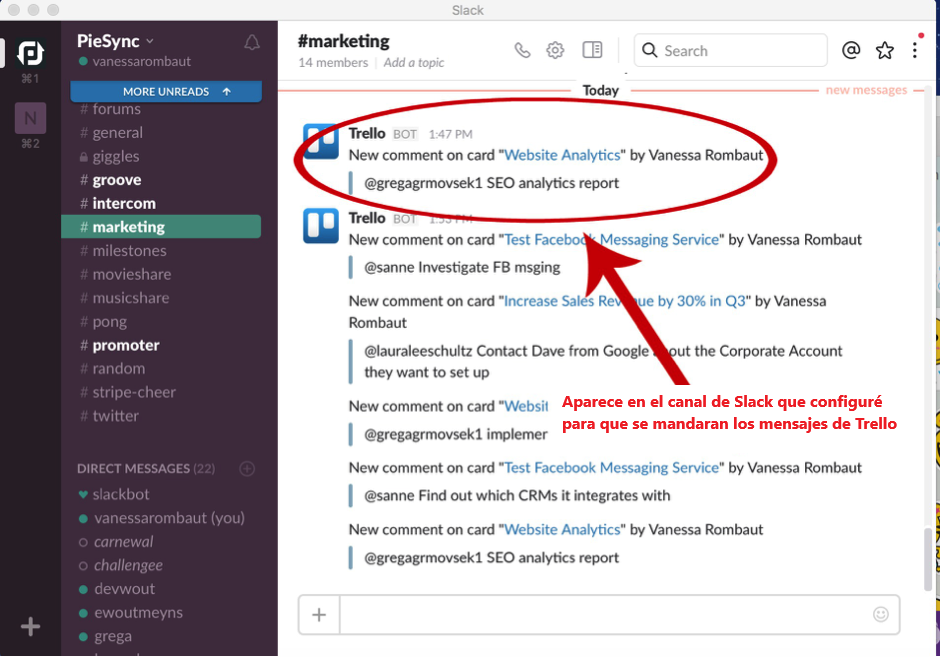Open starred items star icon
The image size is (941, 657).
coord(885,50)
